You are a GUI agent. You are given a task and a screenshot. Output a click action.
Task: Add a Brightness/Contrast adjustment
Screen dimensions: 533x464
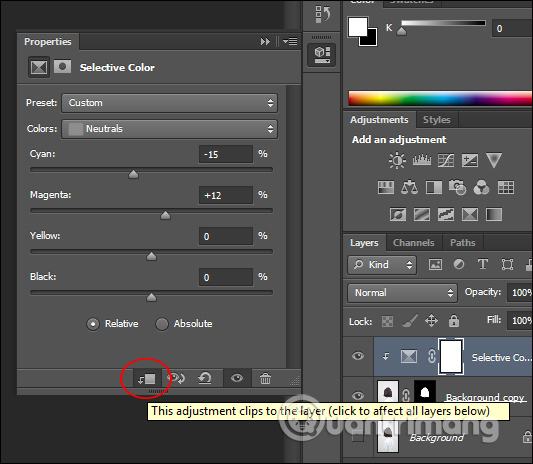pos(397,160)
